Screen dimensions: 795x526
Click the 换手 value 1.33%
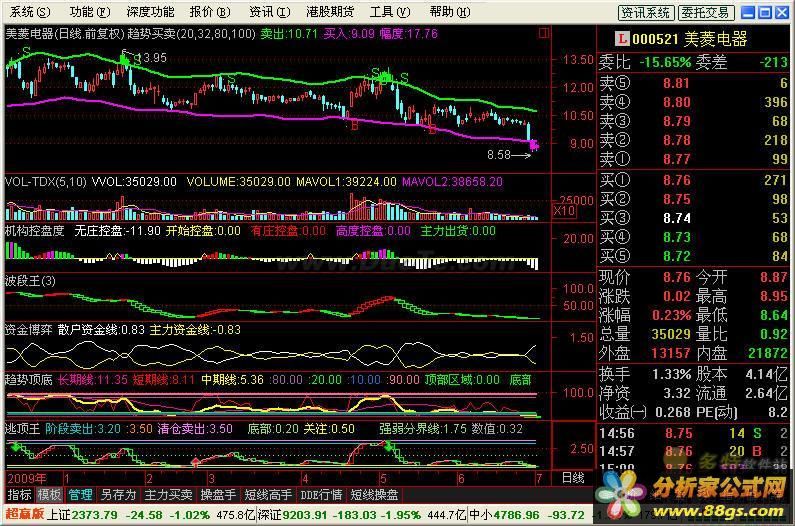tap(671, 374)
